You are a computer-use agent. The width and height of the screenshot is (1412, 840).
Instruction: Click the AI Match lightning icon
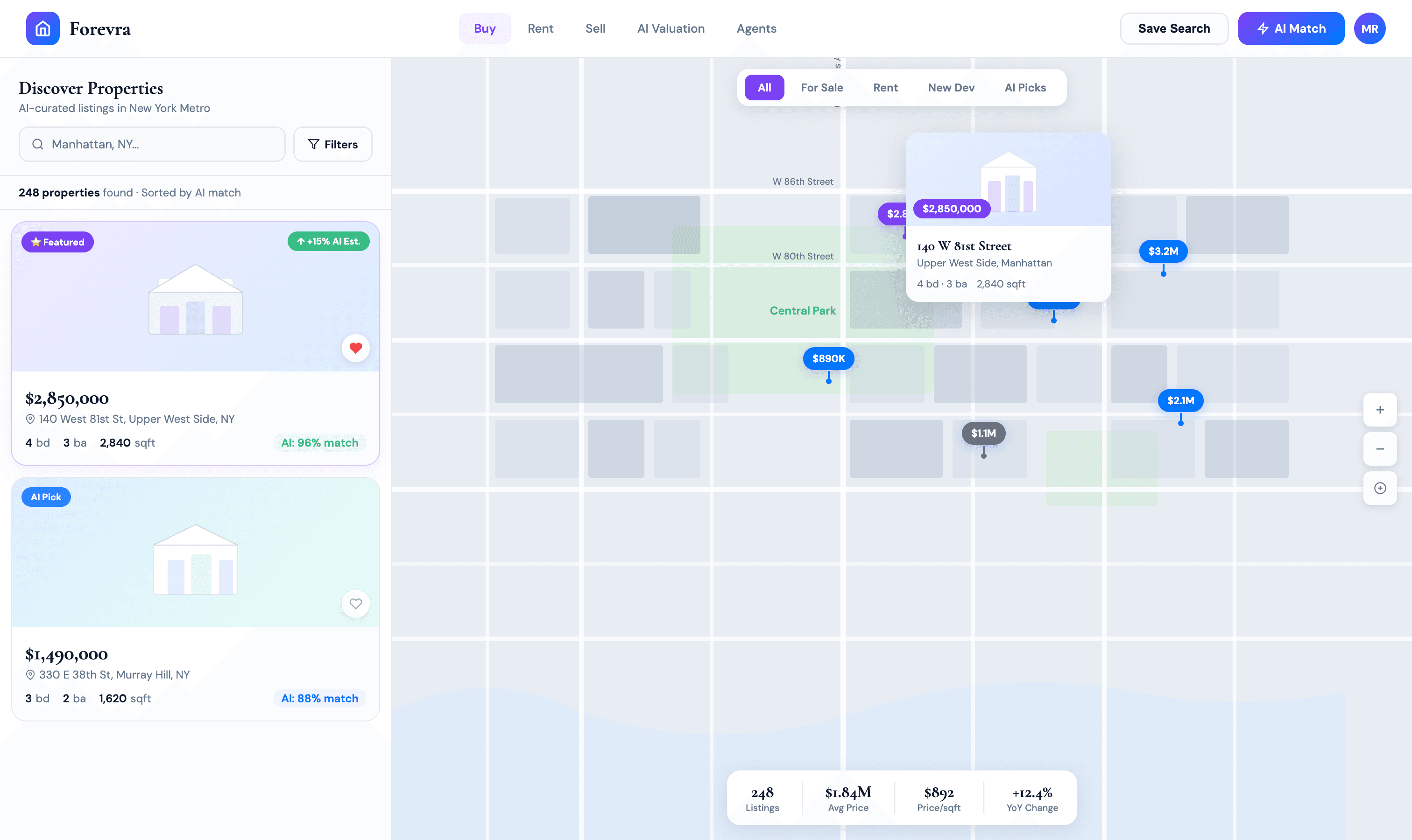[x=1263, y=28]
